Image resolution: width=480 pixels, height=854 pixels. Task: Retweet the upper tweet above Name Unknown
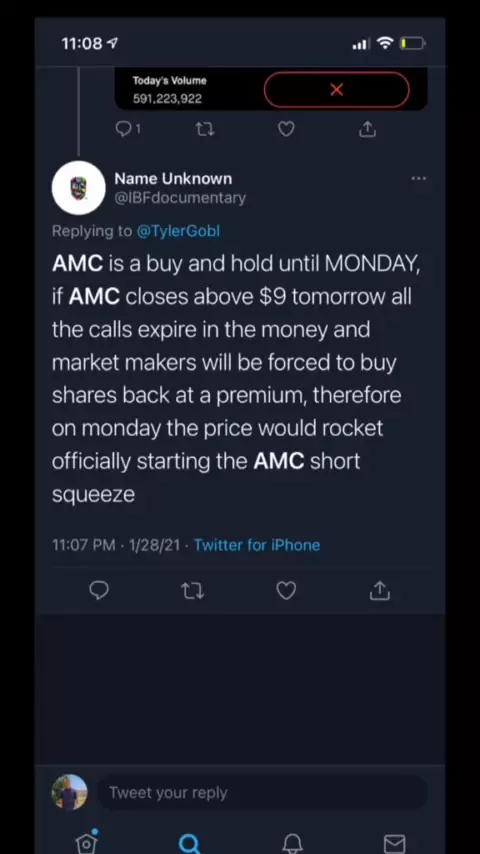click(x=205, y=129)
